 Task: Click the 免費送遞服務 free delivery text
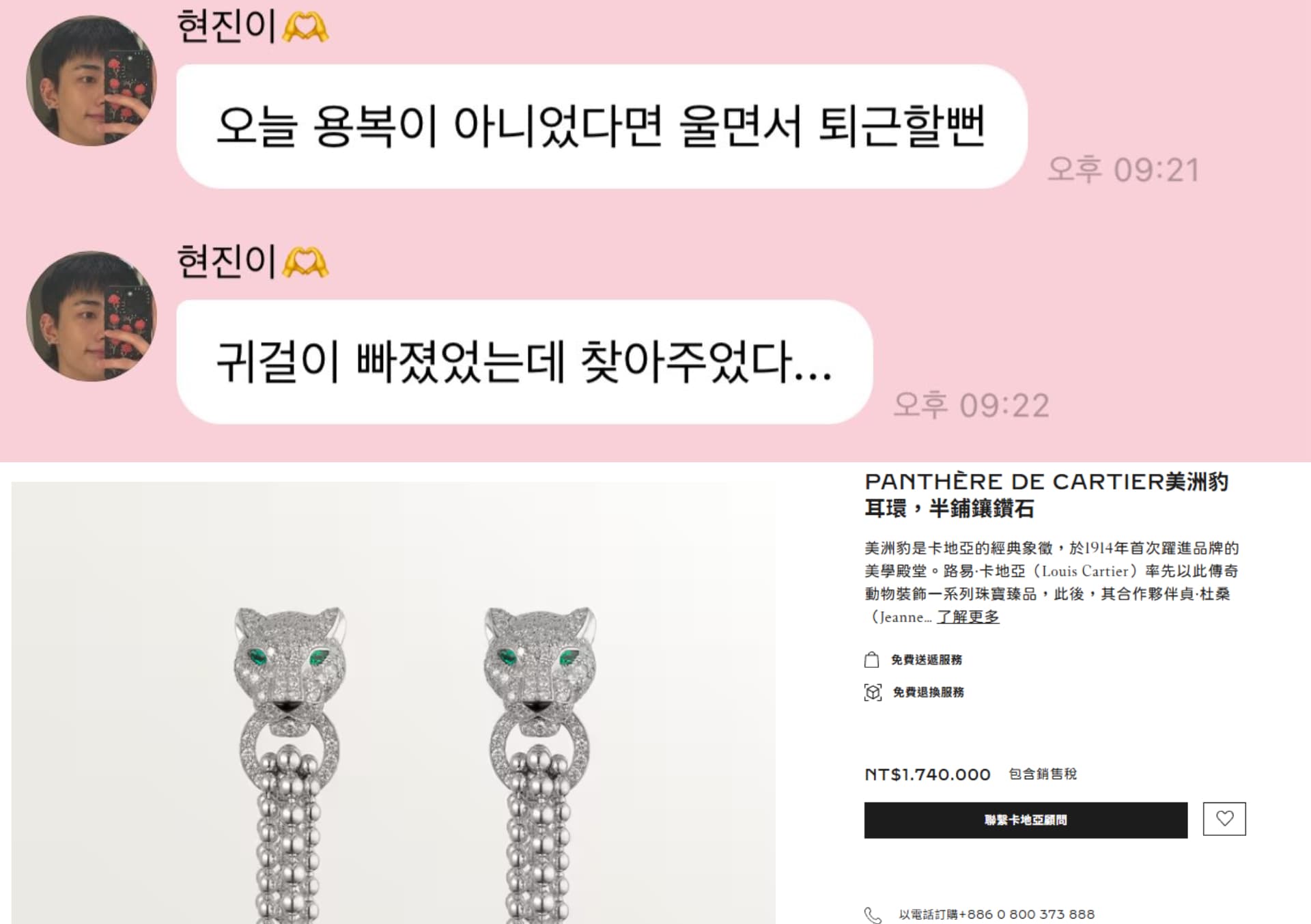pyautogui.click(x=926, y=660)
